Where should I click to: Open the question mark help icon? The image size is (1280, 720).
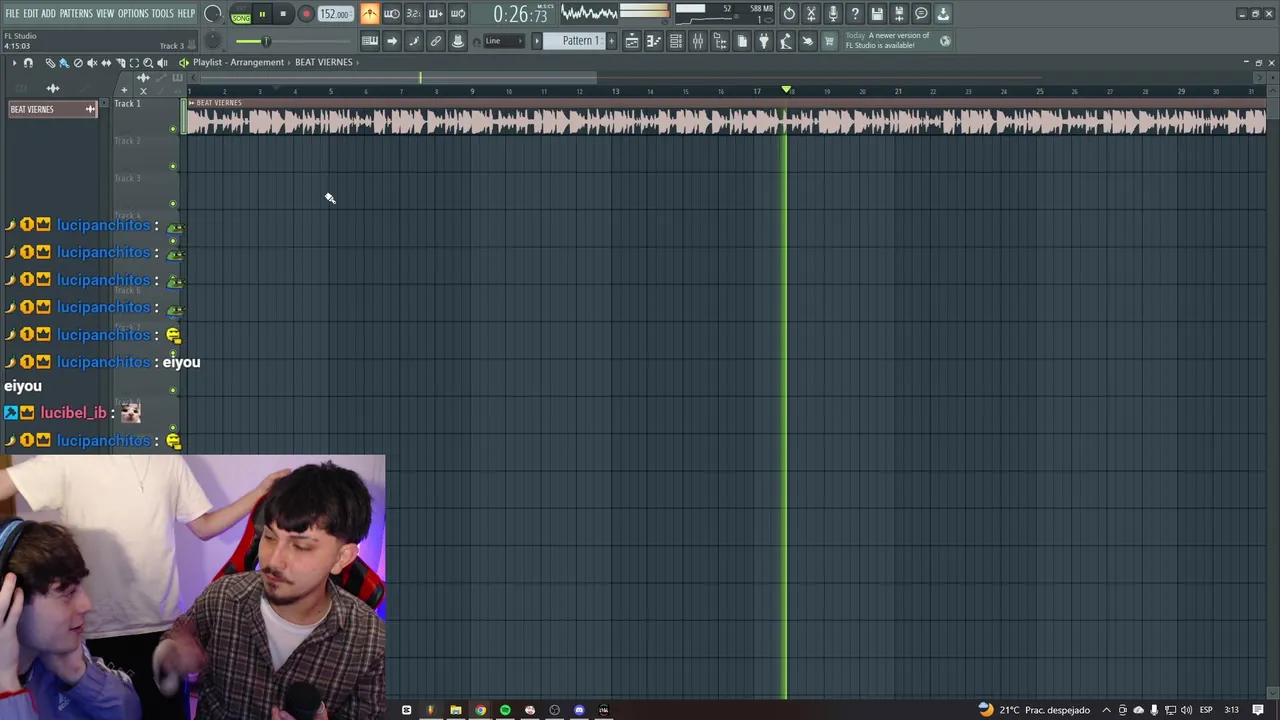point(855,14)
